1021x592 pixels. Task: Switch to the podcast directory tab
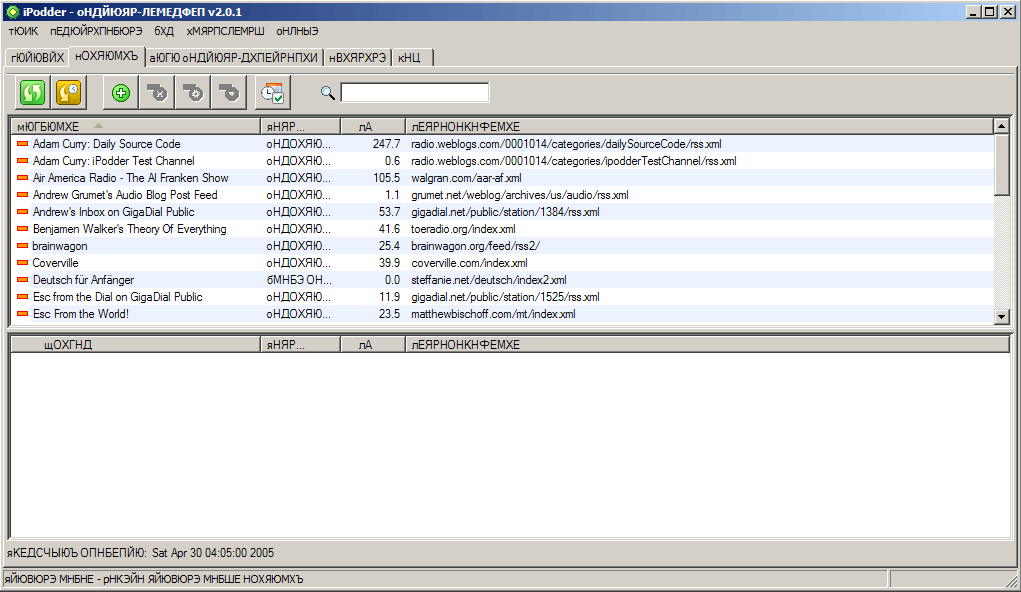point(234,58)
